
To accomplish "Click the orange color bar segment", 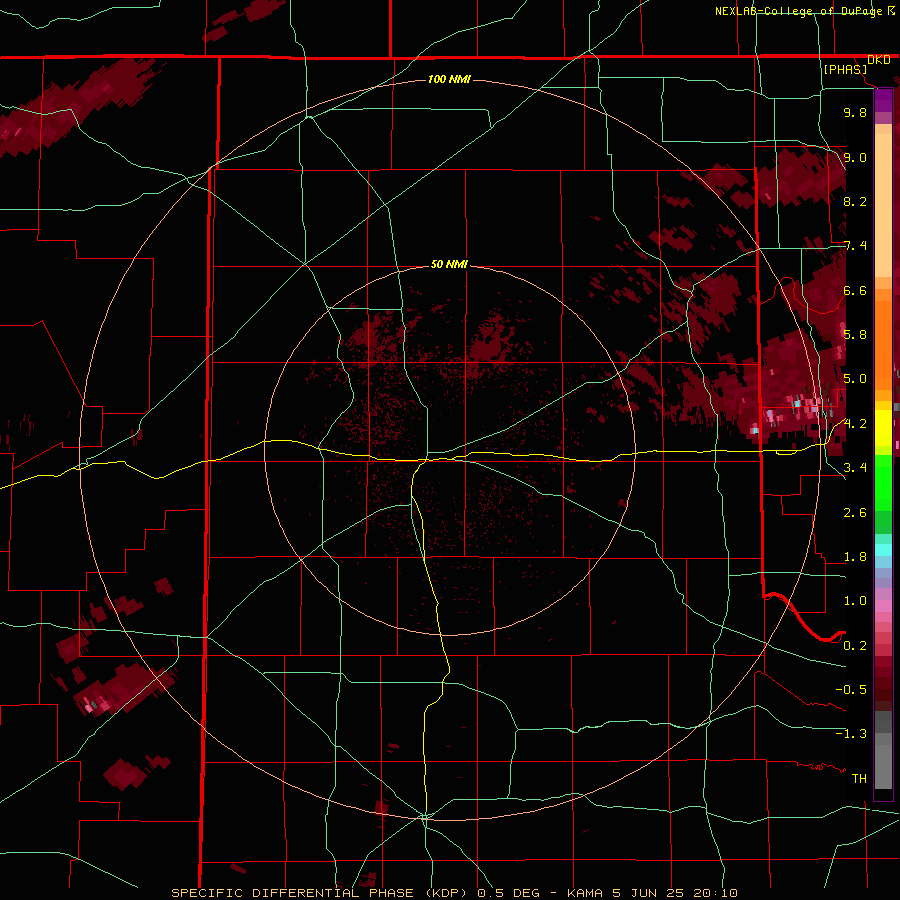I will pyautogui.click(x=883, y=346).
